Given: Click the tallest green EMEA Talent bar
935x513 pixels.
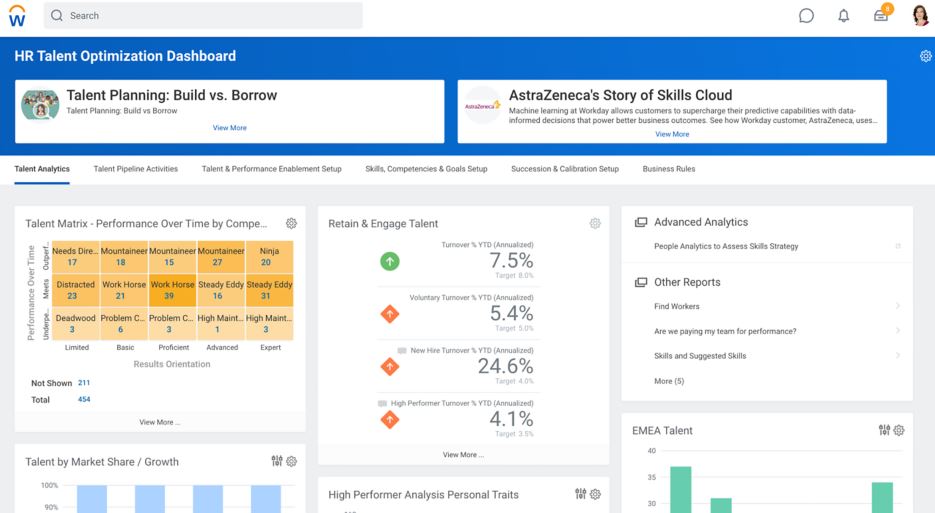Looking at the screenshot, I should pos(680,490).
